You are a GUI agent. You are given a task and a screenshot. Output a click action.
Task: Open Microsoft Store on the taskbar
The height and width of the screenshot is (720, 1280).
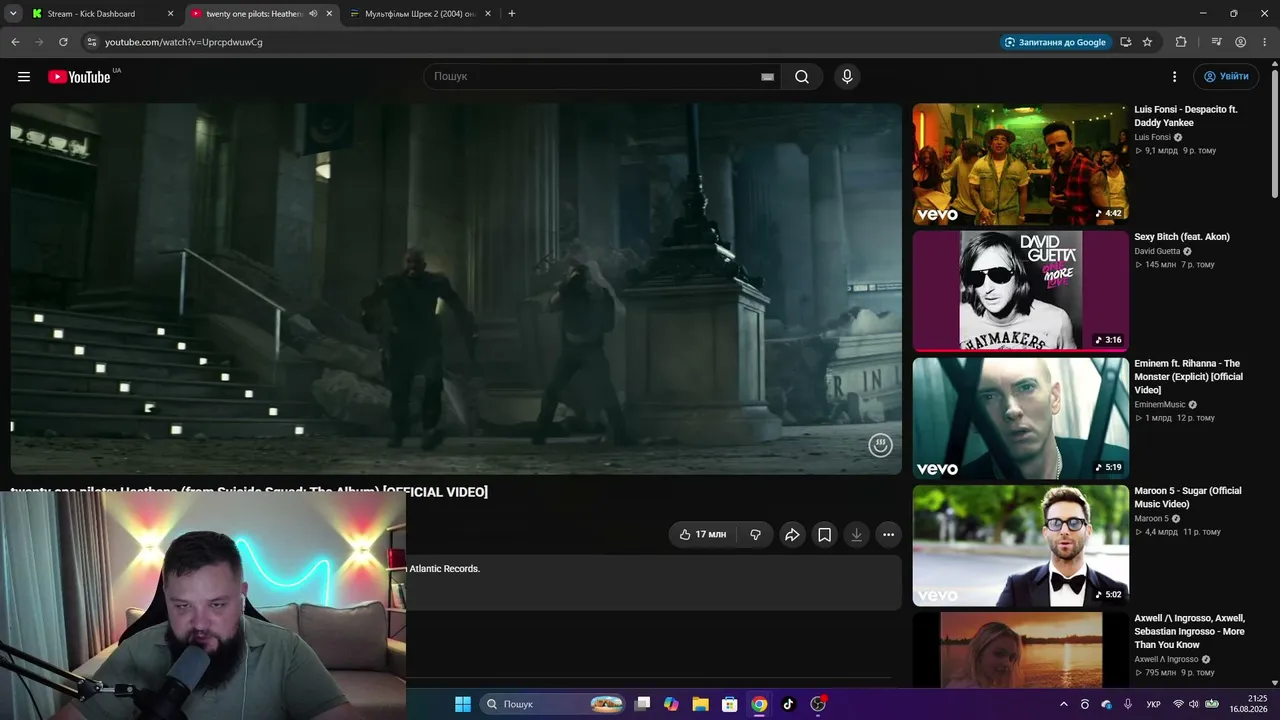[x=730, y=704]
